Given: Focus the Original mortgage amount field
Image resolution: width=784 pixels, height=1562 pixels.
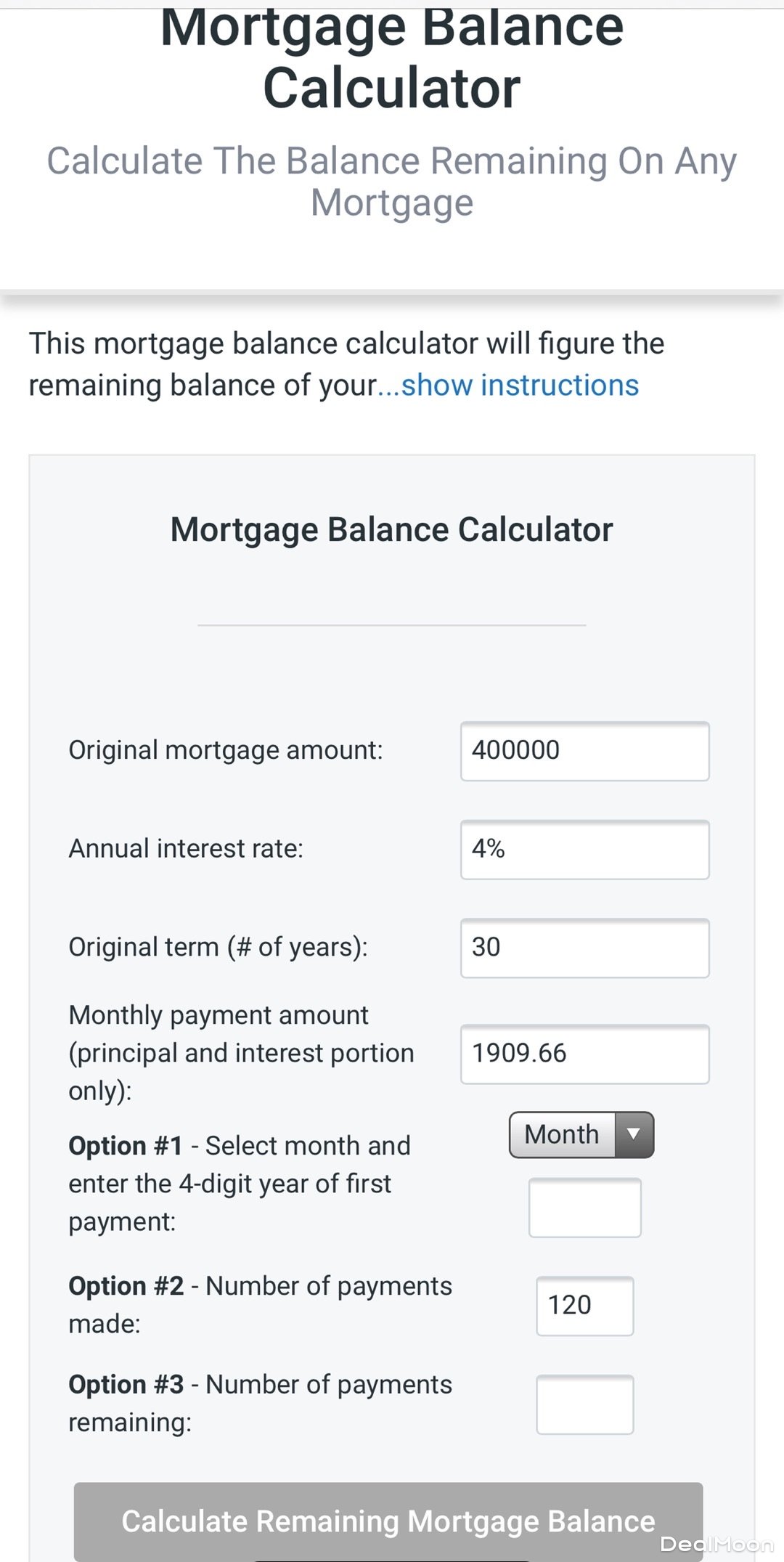Looking at the screenshot, I should (584, 751).
